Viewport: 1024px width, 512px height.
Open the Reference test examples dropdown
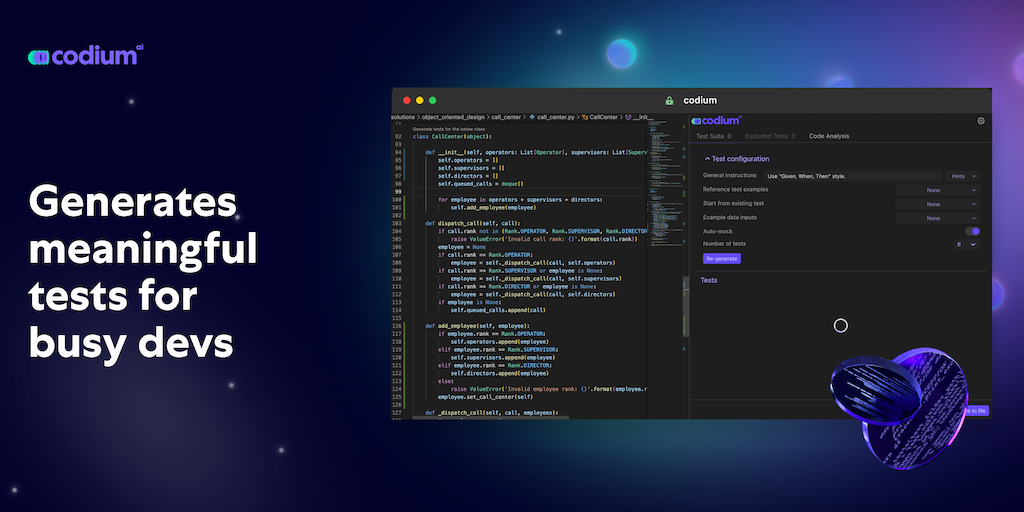937,190
